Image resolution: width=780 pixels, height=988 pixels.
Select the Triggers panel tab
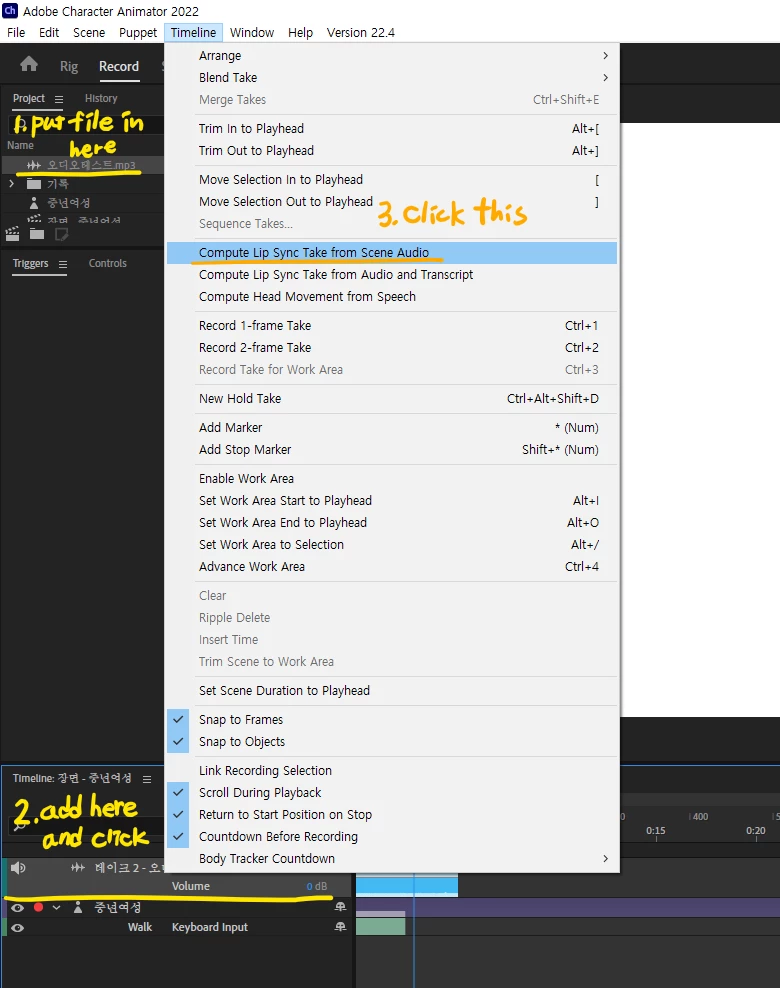pyautogui.click(x=30, y=263)
